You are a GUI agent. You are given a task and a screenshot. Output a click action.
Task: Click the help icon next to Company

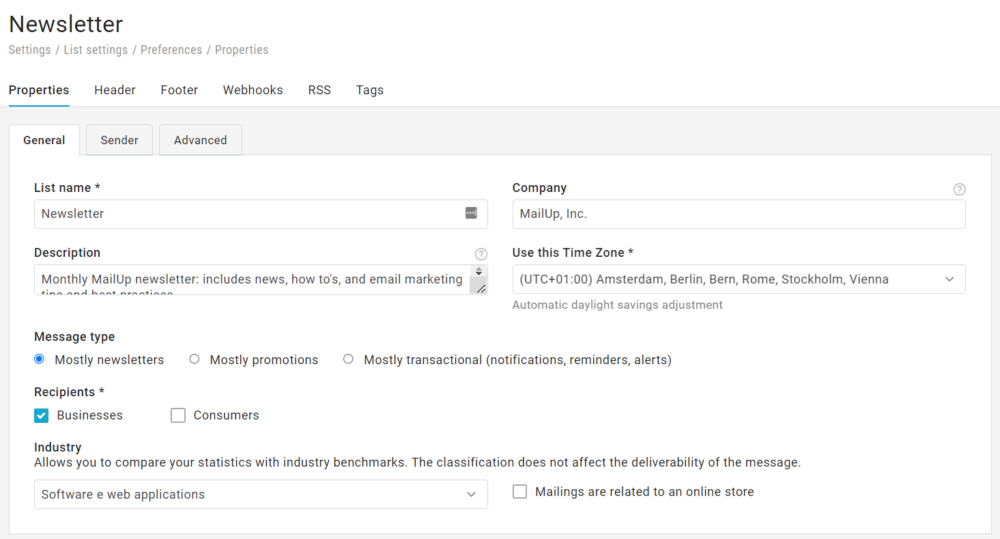[959, 189]
